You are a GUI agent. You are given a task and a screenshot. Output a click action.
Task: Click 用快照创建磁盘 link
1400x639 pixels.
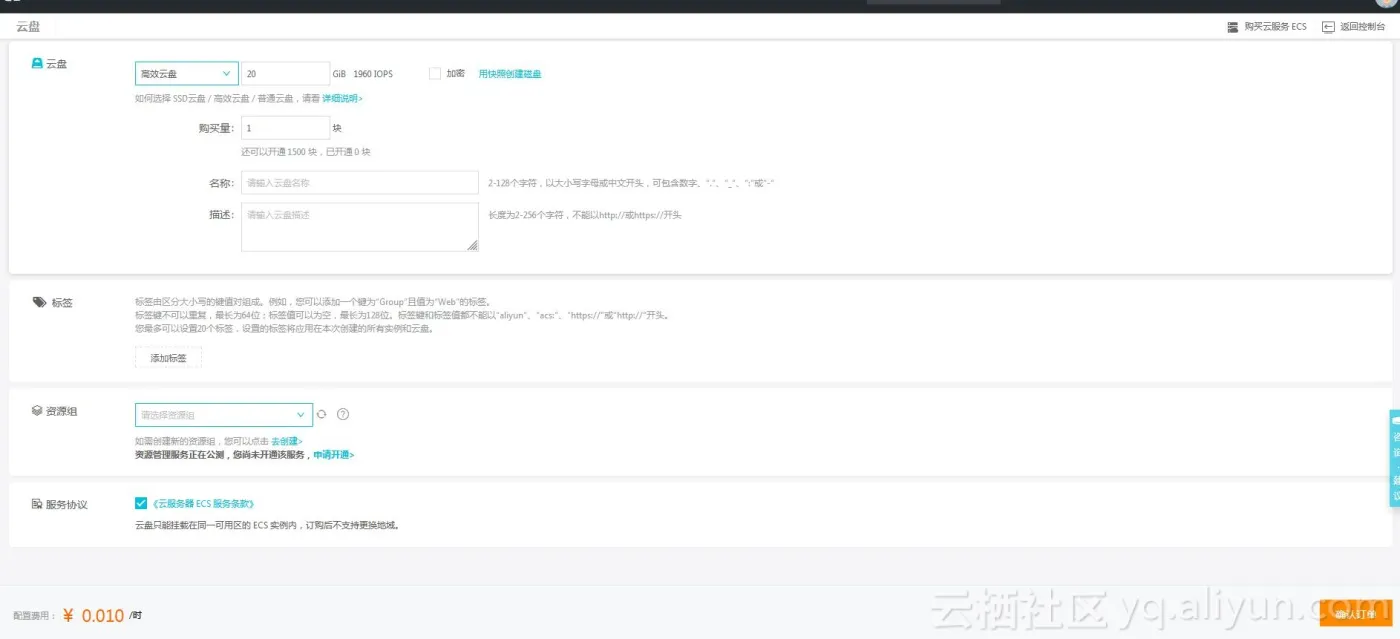pos(510,74)
